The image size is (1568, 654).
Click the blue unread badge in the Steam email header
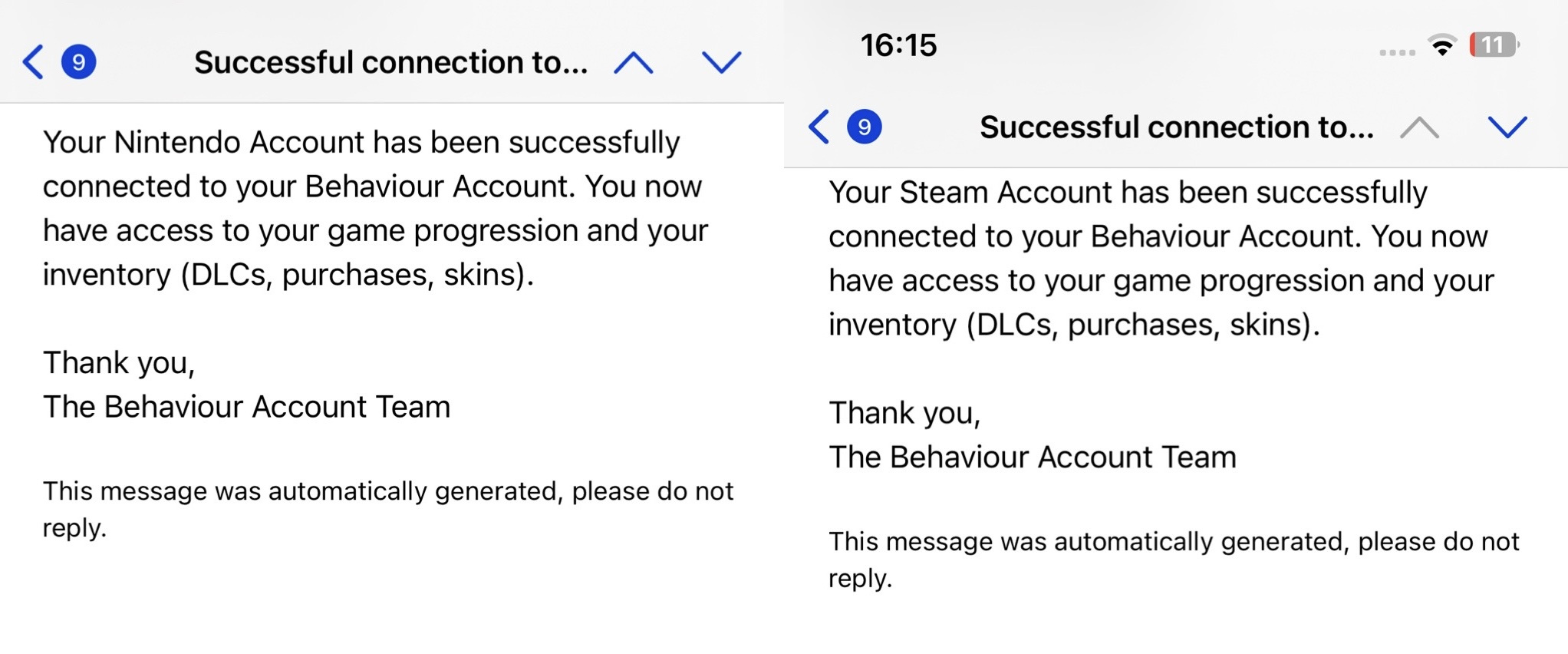[x=864, y=127]
